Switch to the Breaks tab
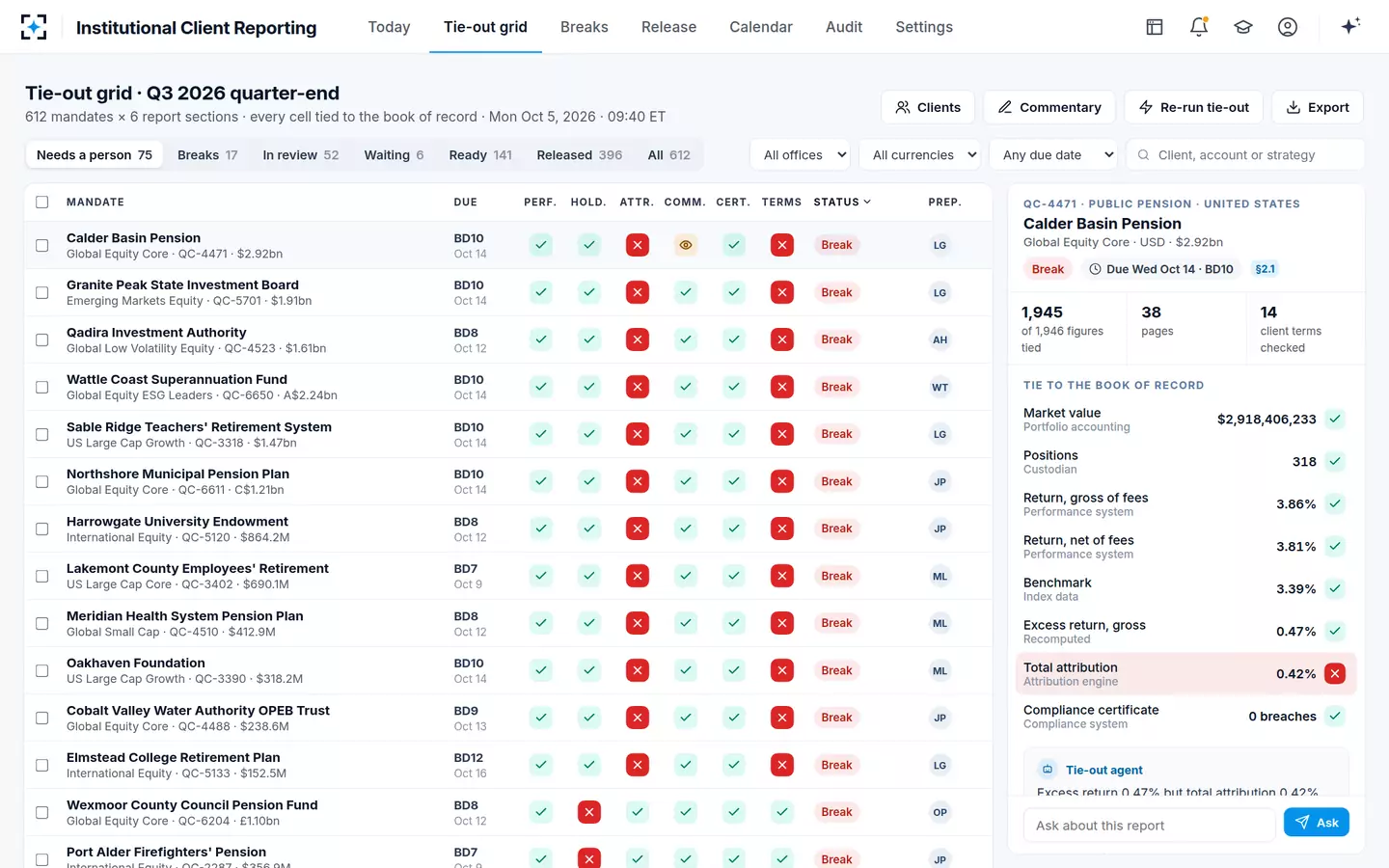 tap(585, 27)
